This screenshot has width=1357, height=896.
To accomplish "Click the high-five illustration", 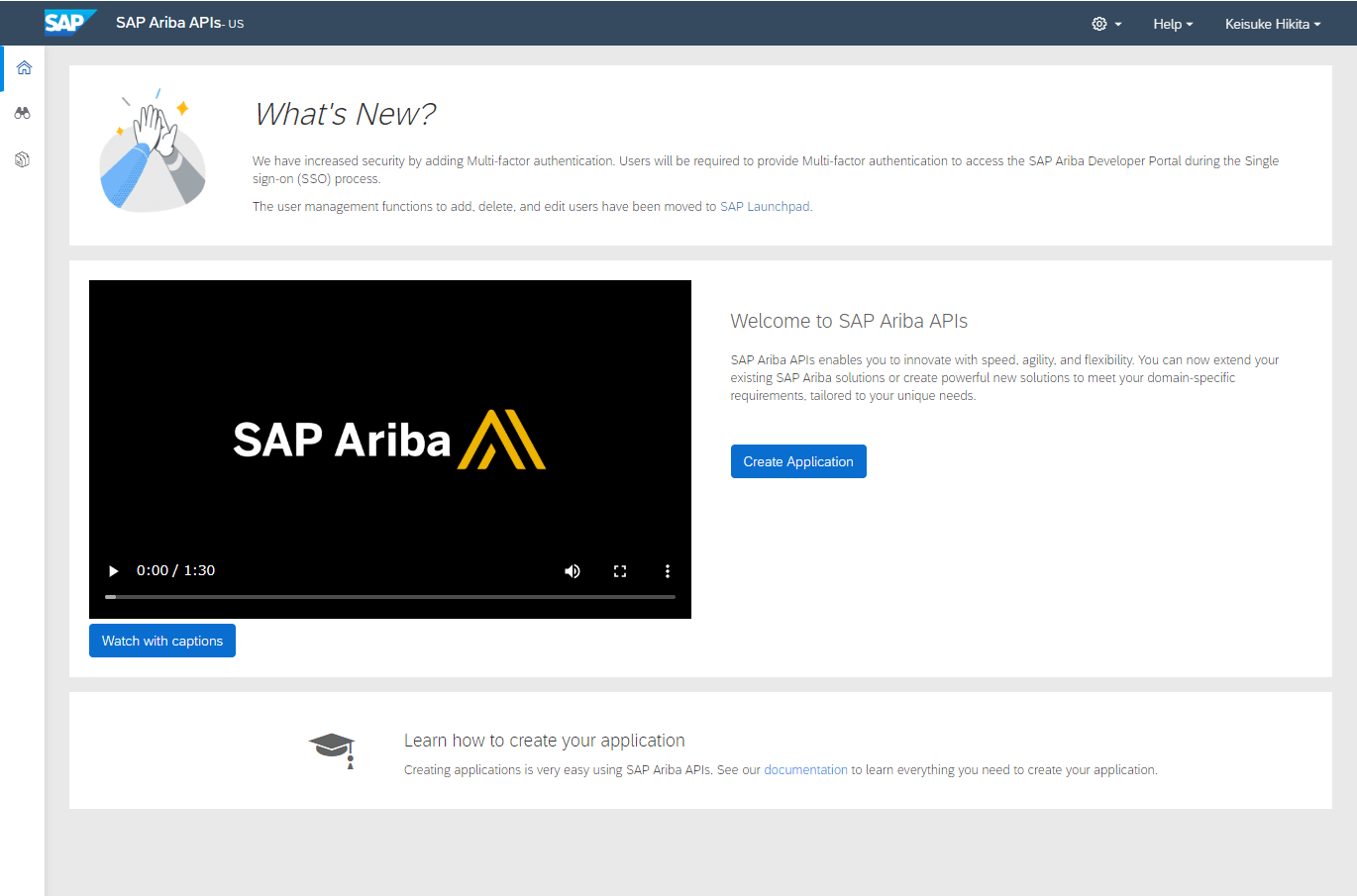I will click(x=153, y=150).
